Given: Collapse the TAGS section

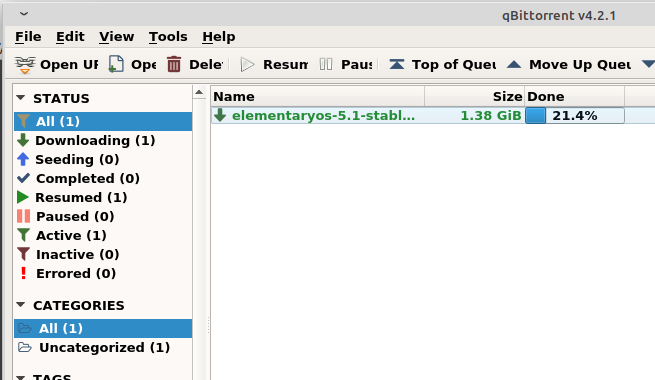Looking at the screenshot, I should (21, 377).
